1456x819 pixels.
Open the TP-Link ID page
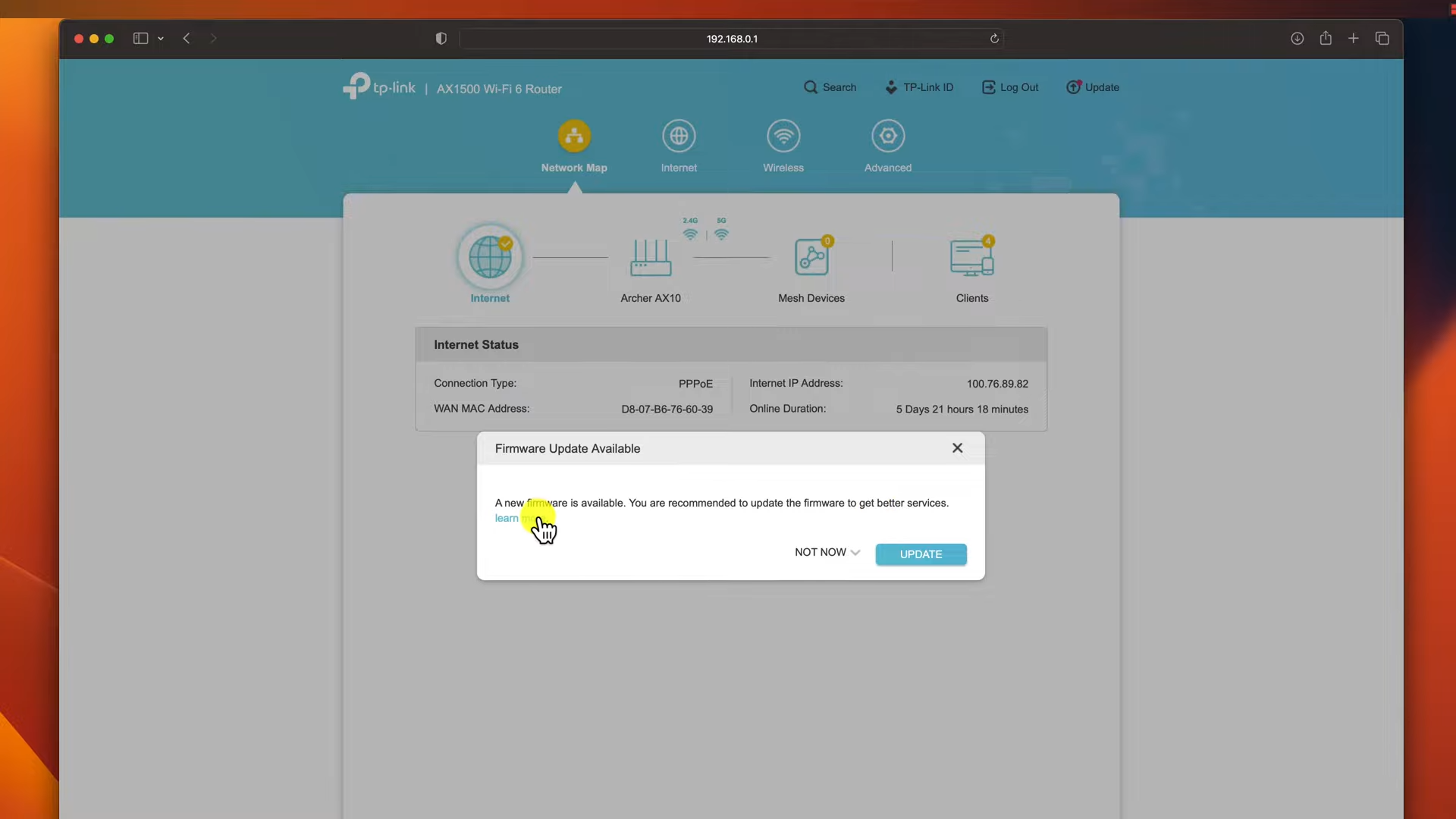[919, 87]
